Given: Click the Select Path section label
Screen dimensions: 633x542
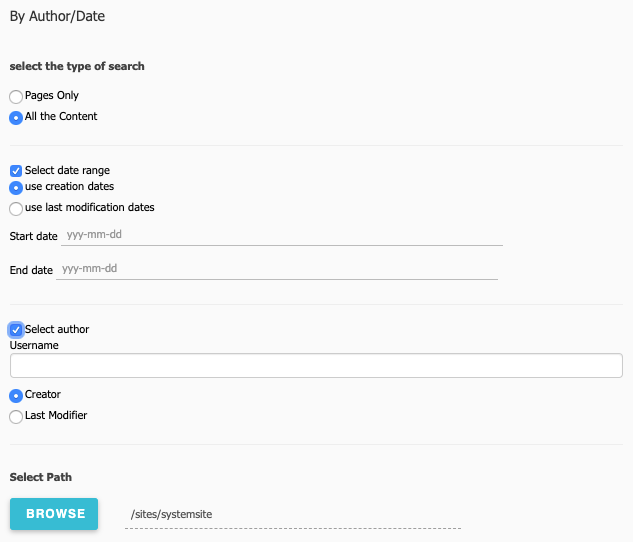Looking at the screenshot, I should pos(41,477).
